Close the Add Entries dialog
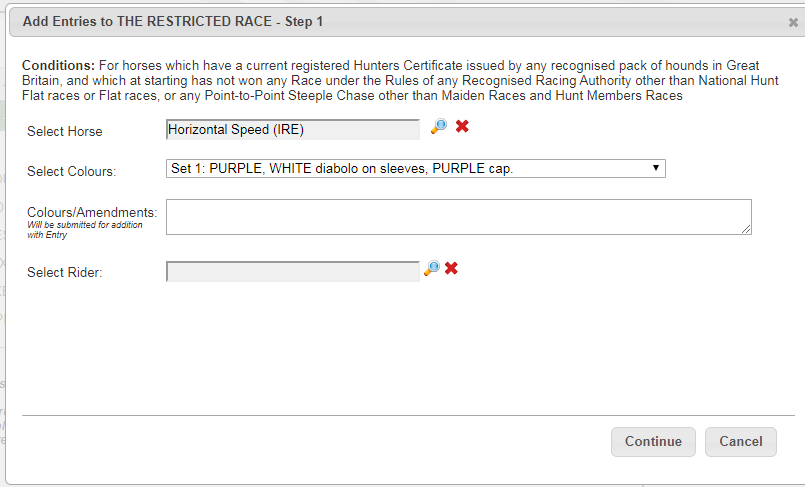 point(793,22)
